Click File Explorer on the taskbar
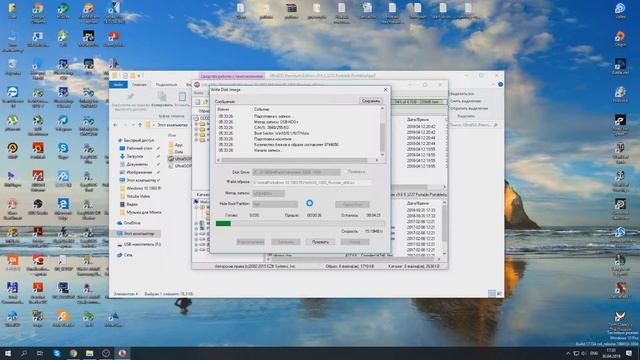The width and height of the screenshot is (640, 360). [x=90, y=353]
